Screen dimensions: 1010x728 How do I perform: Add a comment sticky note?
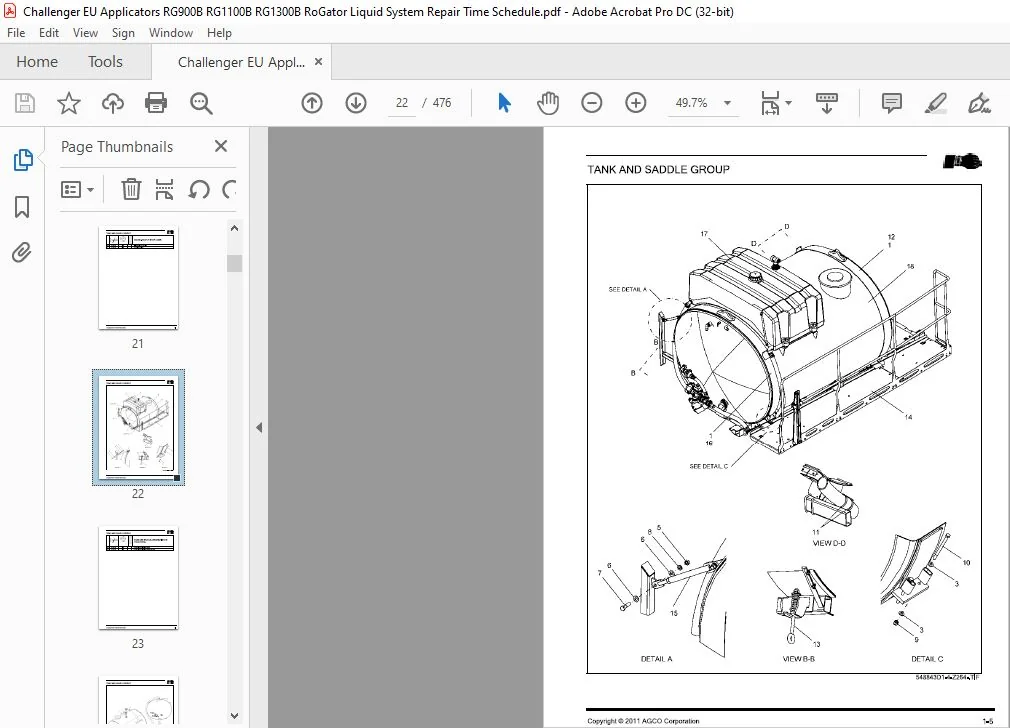(x=891, y=103)
